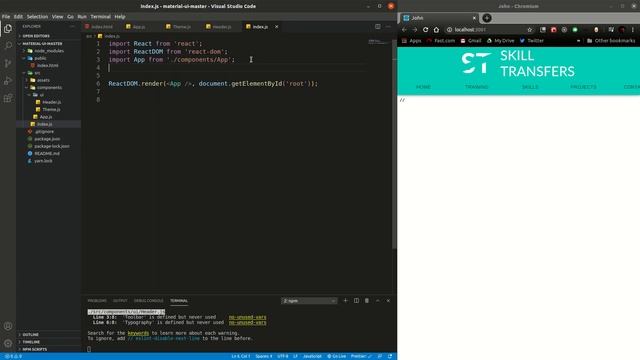640x360 pixels.
Task: Open terminal selector dropdown showing npm
Action: pos(309,301)
